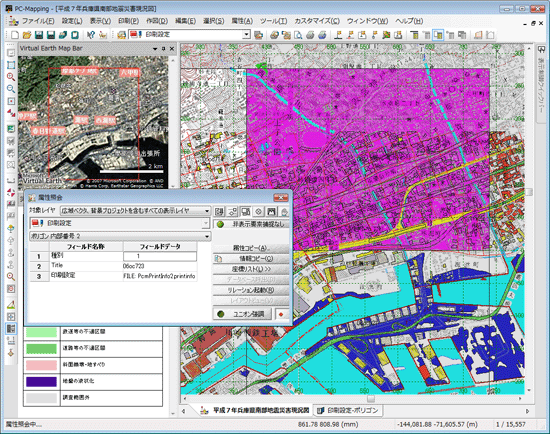Click the light green 鉄道等の不通区間 legend swatch
The width and height of the screenshot is (550, 434).
(41, 332)
